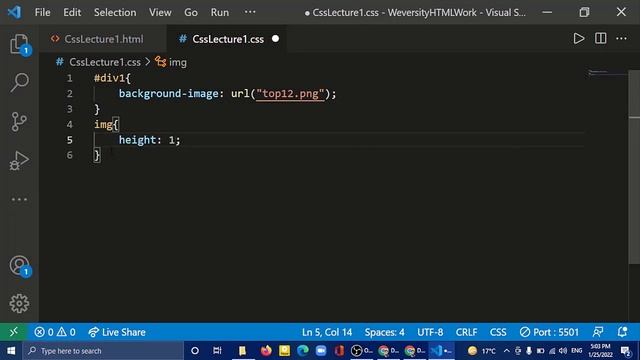
Task: Click the Windows taskbar search box
Action: point(103,351)
